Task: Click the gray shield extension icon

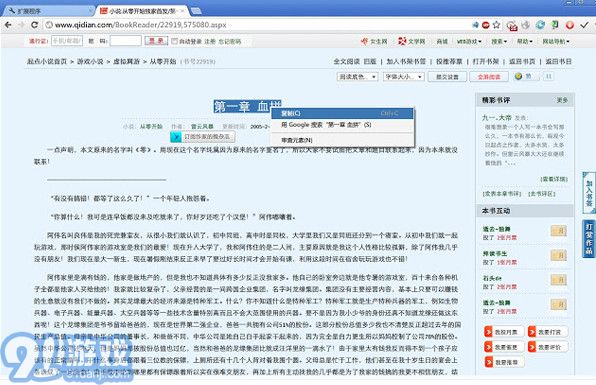Action: (526, 25)
